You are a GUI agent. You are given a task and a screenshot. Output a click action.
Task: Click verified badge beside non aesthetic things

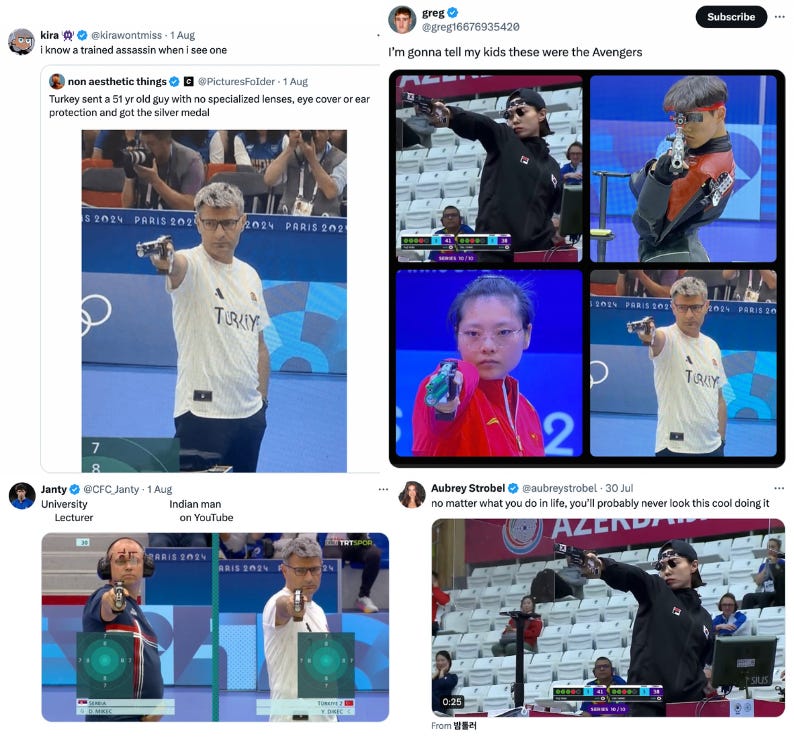[x=174, y=82]
